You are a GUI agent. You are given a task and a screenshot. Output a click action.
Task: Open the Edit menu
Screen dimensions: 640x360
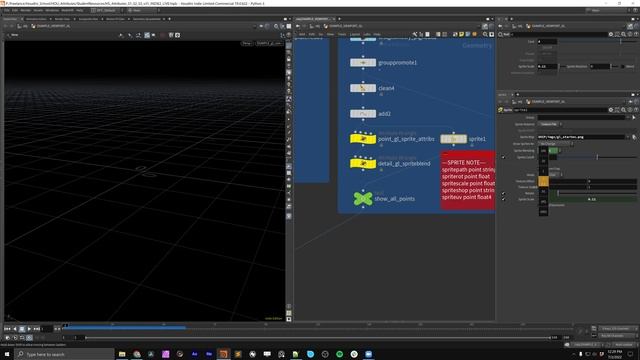[x=15, y=10]
